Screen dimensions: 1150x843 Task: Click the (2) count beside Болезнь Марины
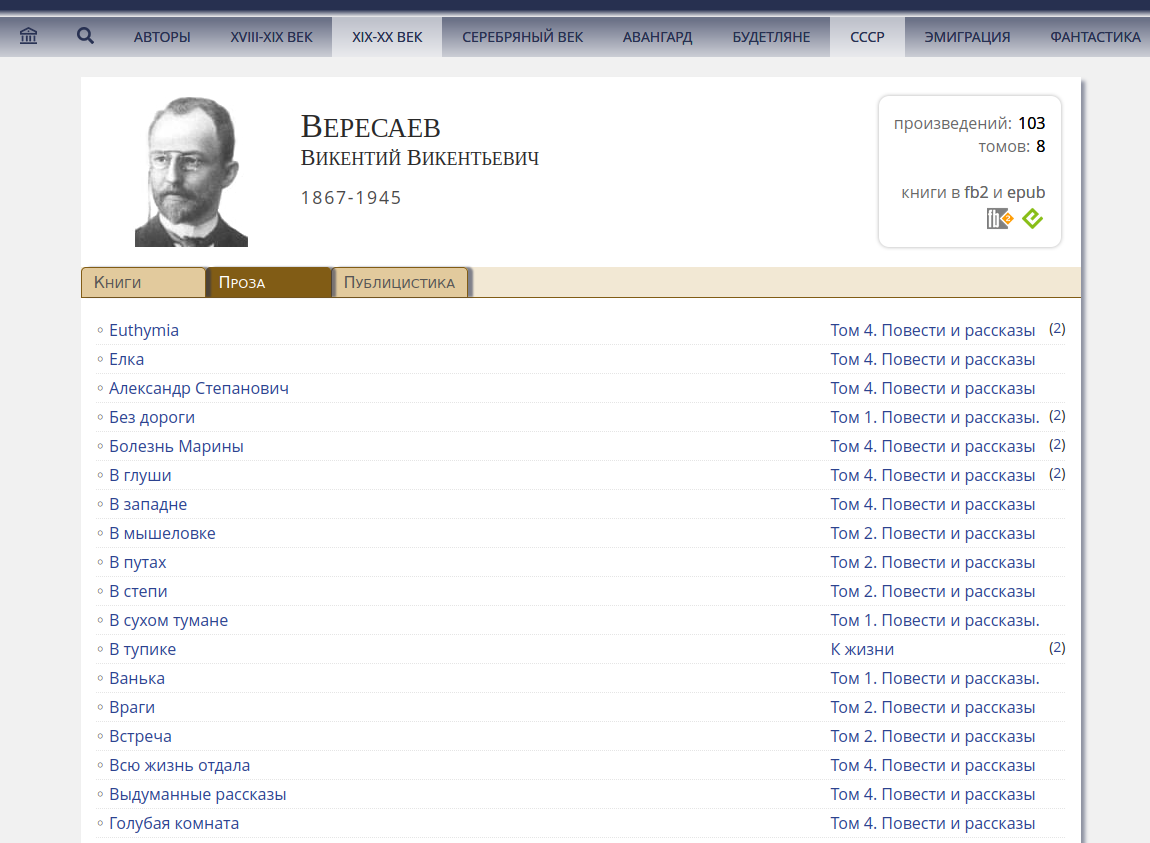point(1057,445)
